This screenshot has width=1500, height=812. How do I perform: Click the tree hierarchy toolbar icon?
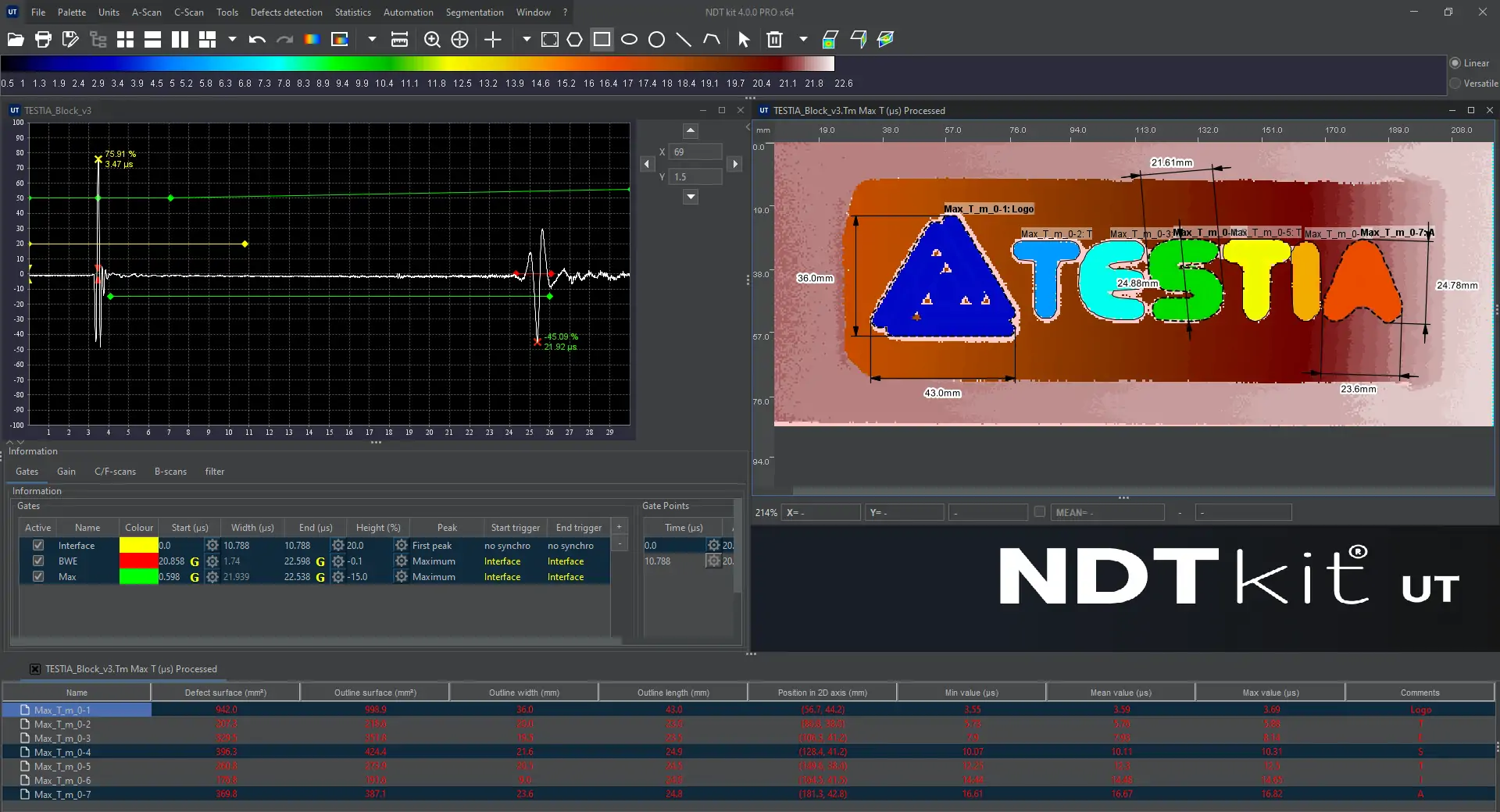point(98,40)
